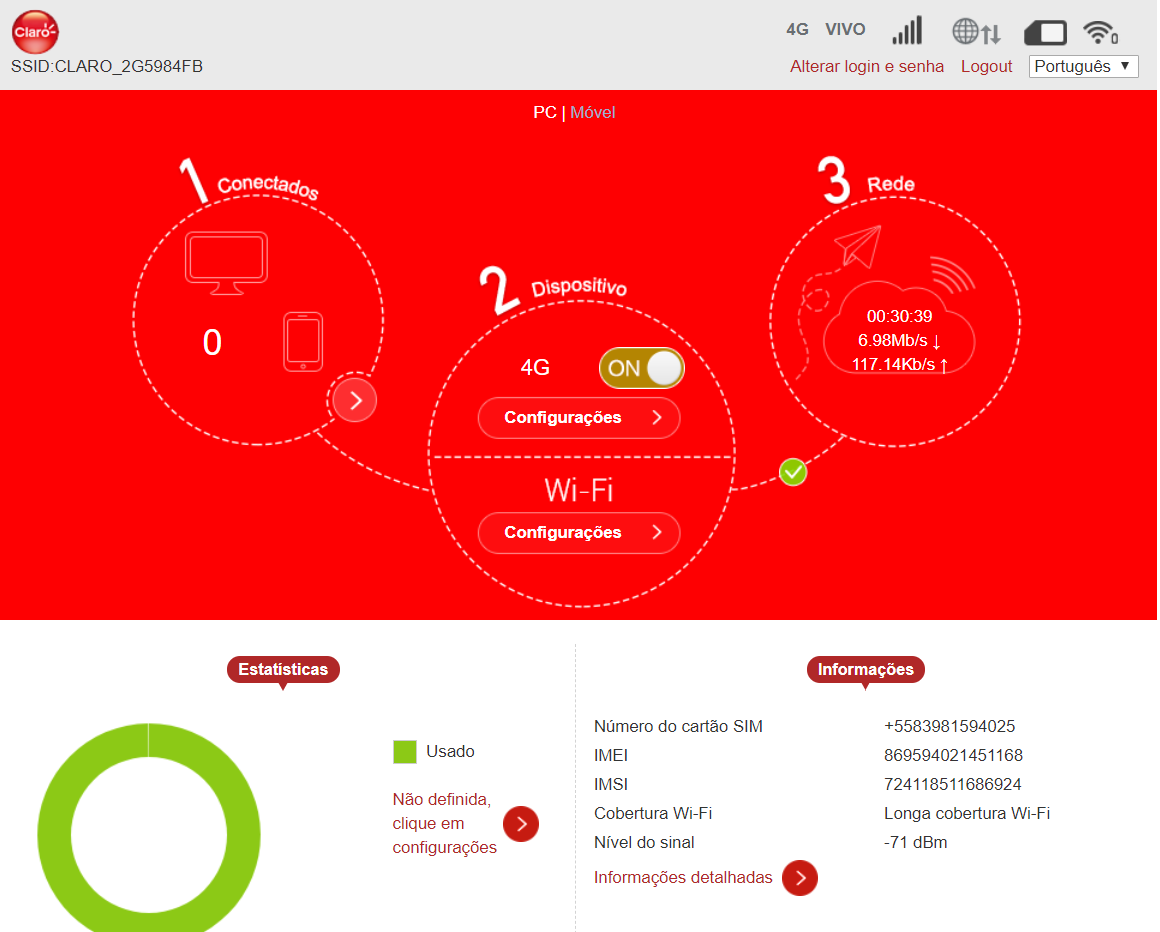Click the download speed 6.98Mb/s
The height and width of the screenshot is (932, 1160).
[x=899, y=340]
